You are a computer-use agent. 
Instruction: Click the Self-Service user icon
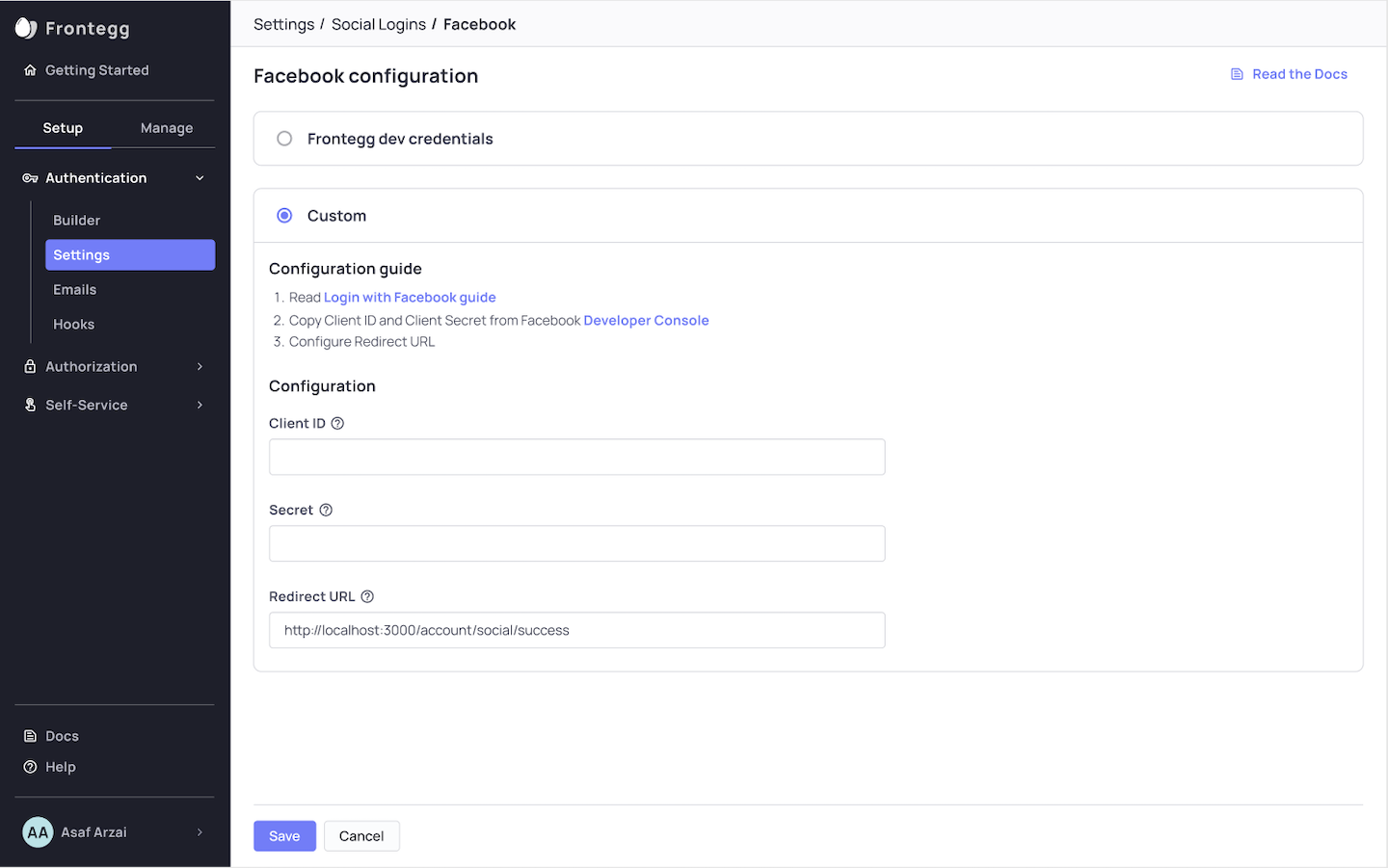tap(30, 405)
